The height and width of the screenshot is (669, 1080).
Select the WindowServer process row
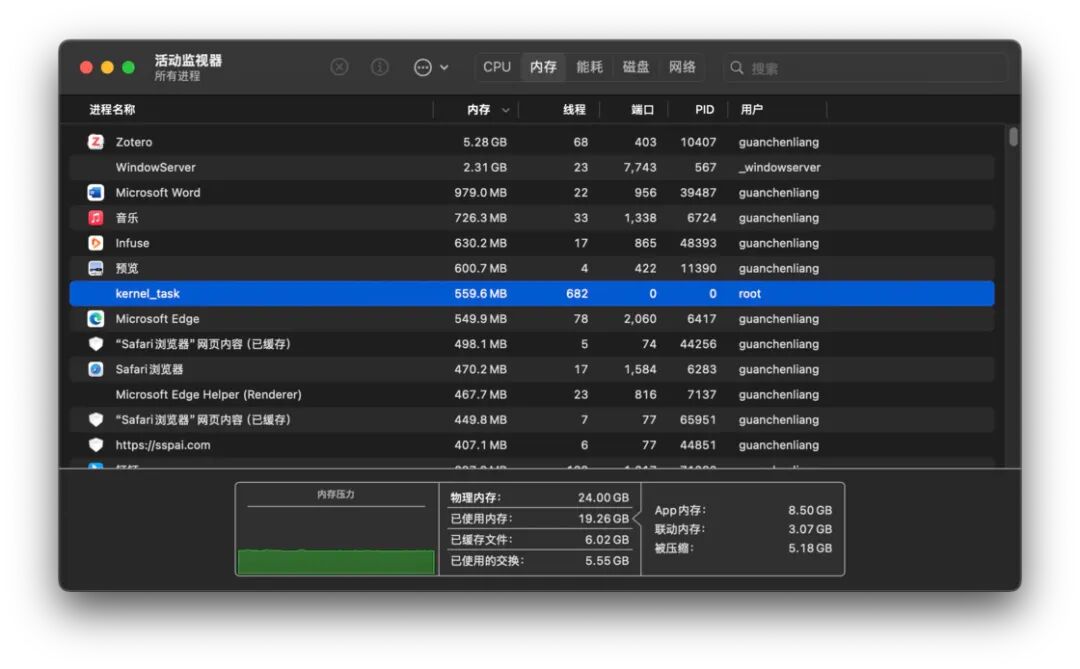click(532, 167)
